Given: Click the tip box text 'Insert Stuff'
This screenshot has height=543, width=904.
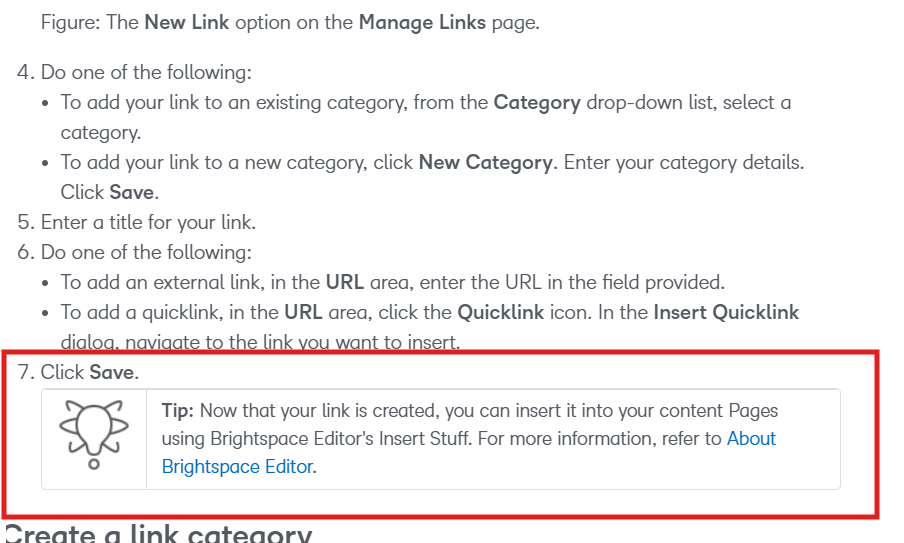Looking at the screenshot, I should click(x=425, y=439).
